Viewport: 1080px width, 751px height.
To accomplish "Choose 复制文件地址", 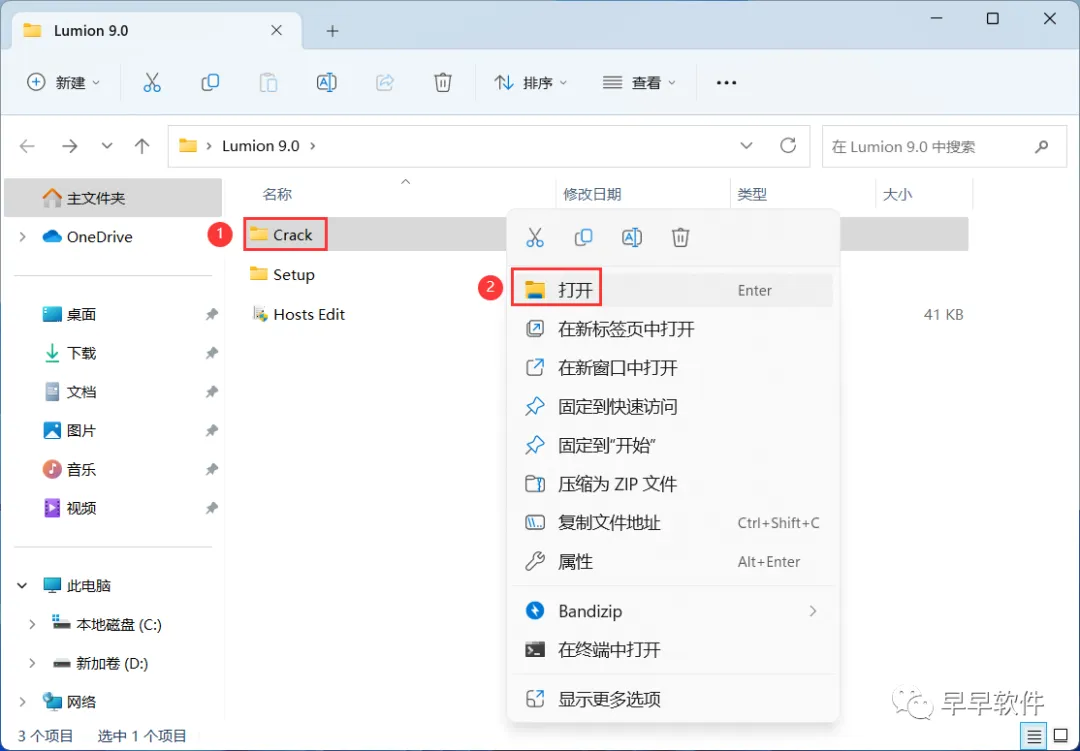I will [673, 523].
